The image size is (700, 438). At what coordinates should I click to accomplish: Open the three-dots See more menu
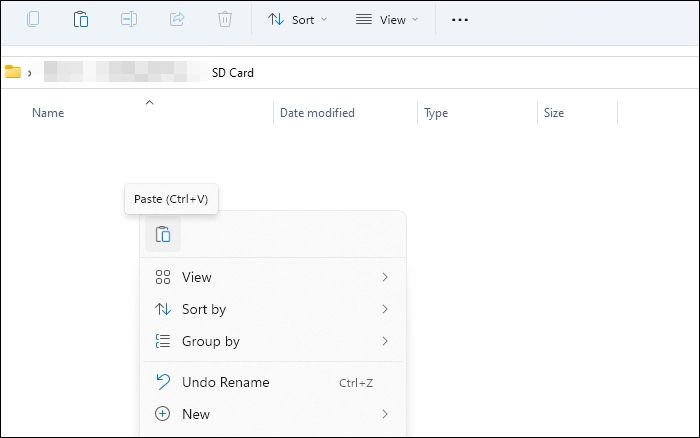pyautogui.click(x=460, y=20)
